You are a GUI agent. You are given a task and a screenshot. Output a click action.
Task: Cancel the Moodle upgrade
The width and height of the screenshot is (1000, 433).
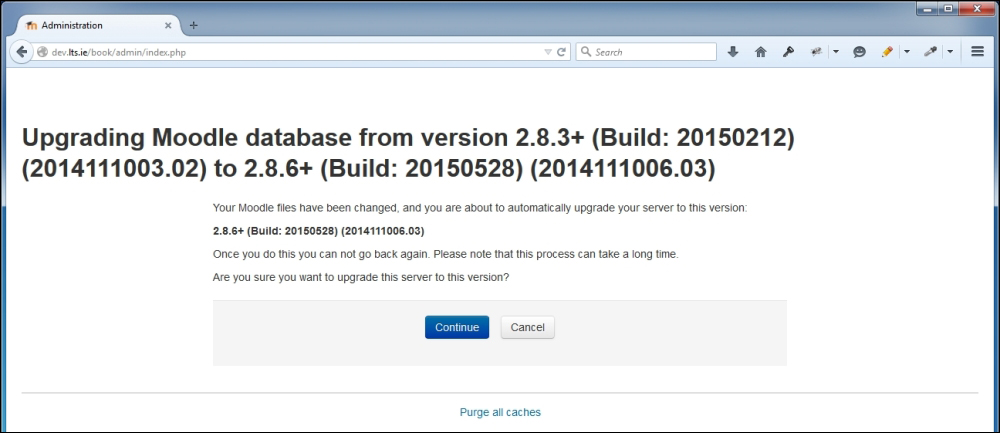[527, 327]
